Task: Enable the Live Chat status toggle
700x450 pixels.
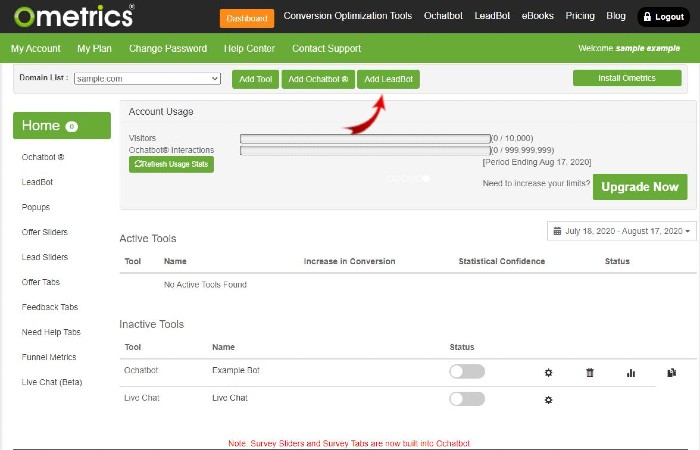Action: coord(467,399)
